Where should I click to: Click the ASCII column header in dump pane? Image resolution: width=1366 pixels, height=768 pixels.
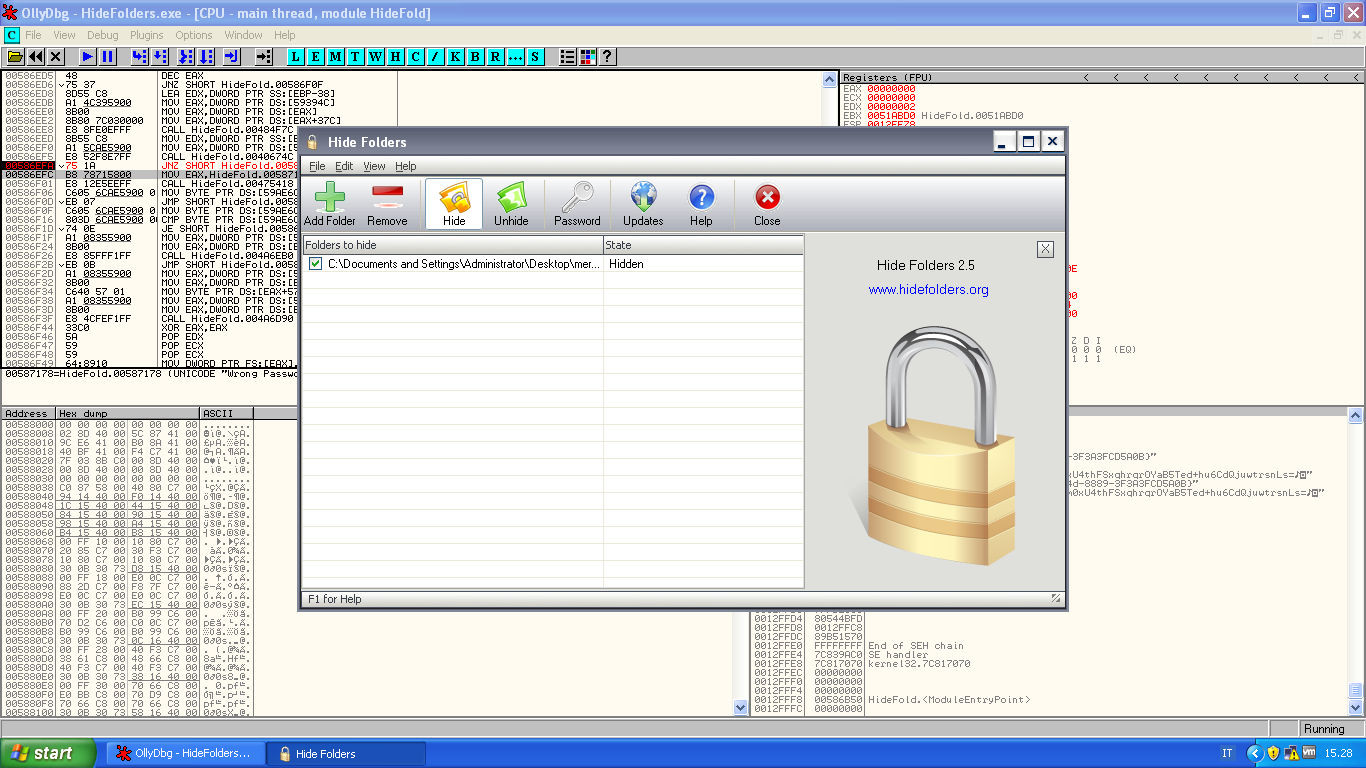click(x=226, y=413)
